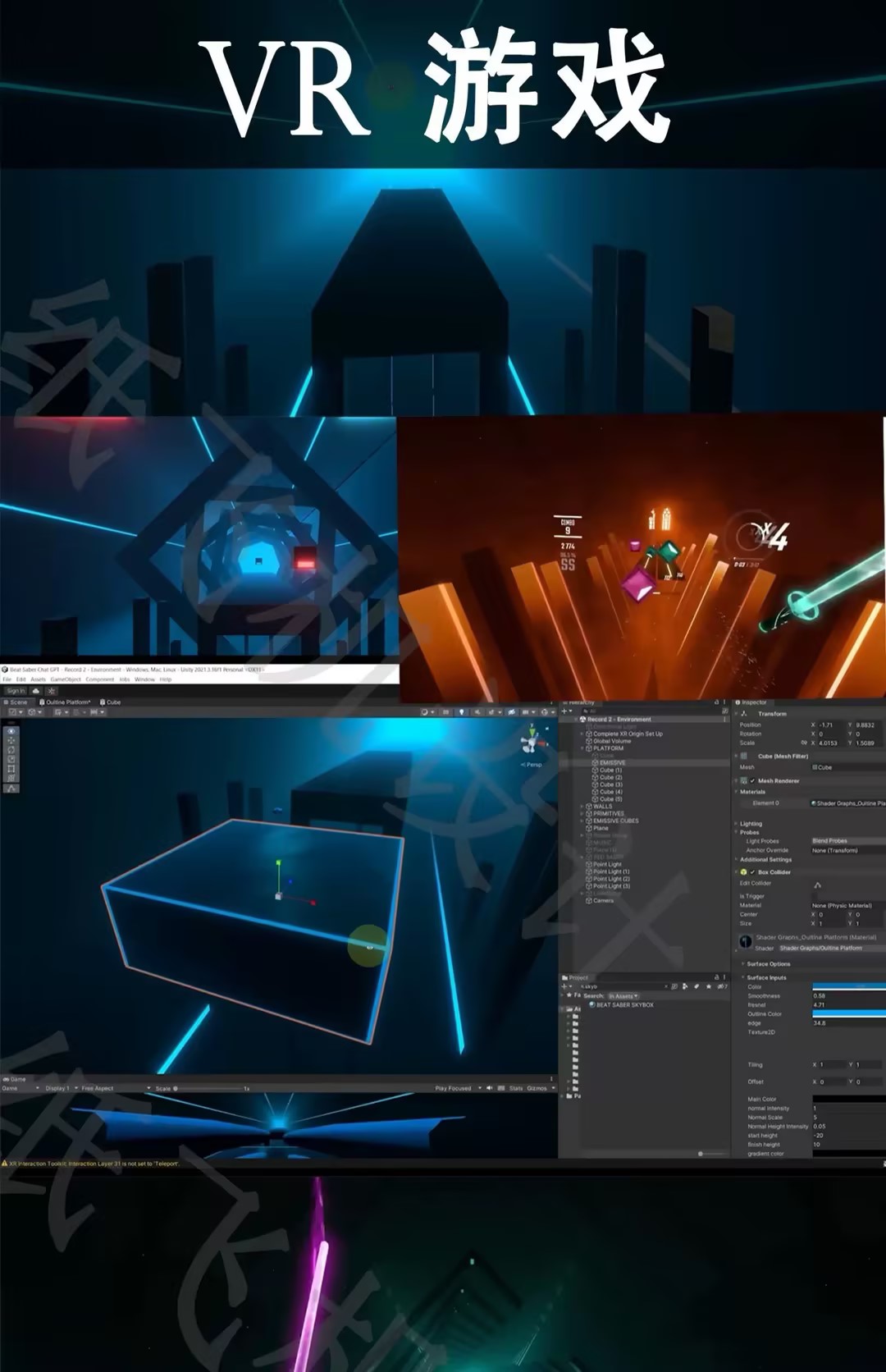Select Plane in hierarchy
Image resolution: width=886 pixels, height=1372 pixels.
pyautogui.click(x=597, y=828)
